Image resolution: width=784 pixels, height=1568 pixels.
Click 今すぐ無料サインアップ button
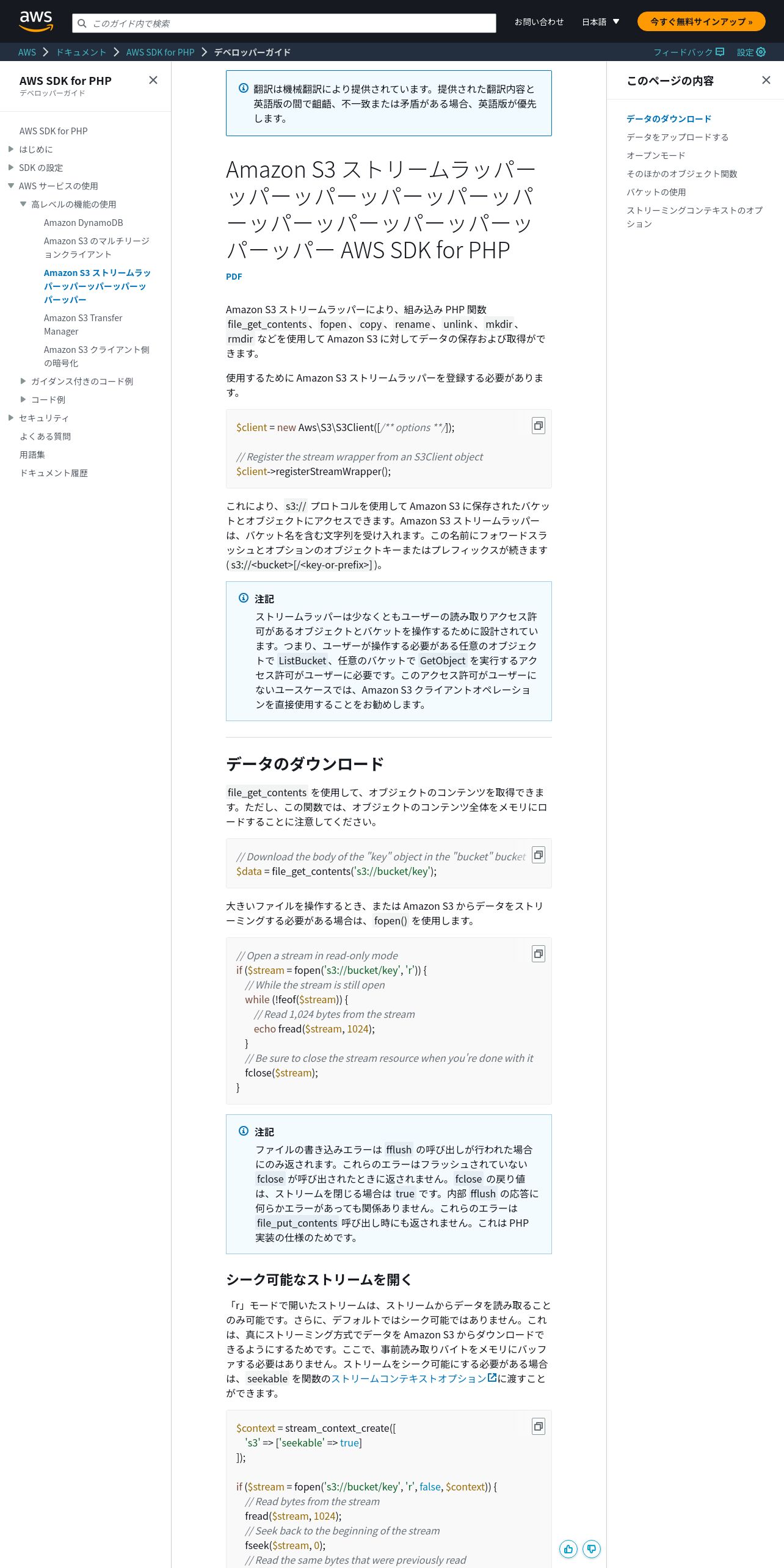coord(701,21)
